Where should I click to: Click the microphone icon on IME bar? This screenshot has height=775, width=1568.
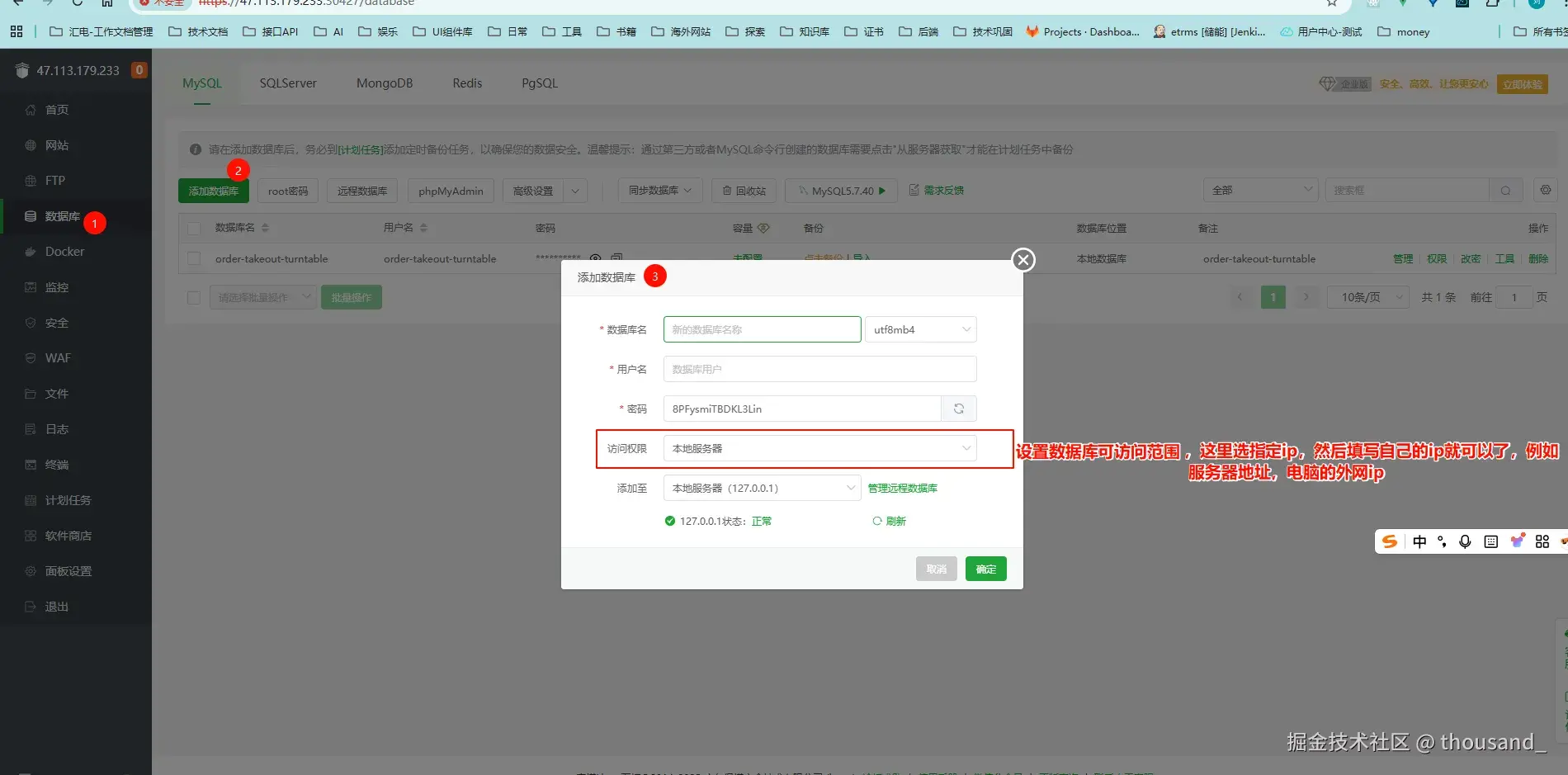pyautogui.click(x=1465, y=541)
